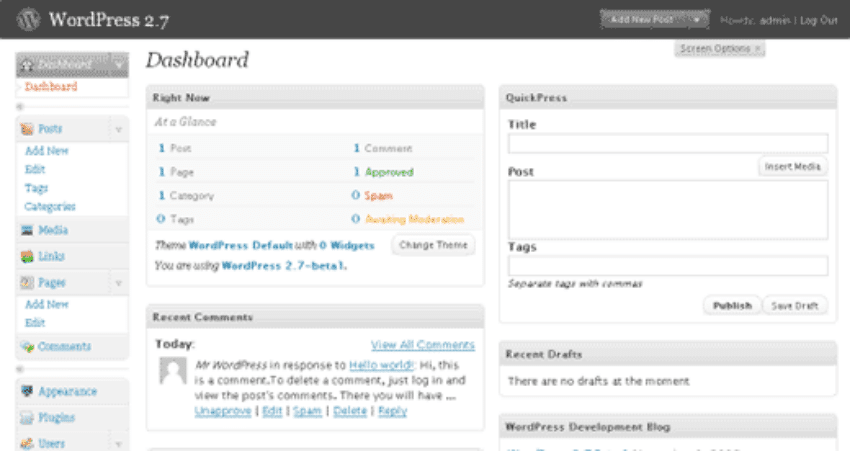Click Delete under the comment

pos(350,411)
